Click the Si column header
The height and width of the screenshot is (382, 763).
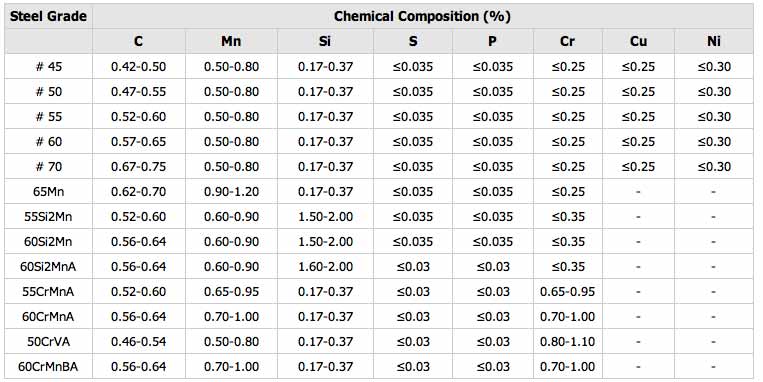(x=325, y=41)
